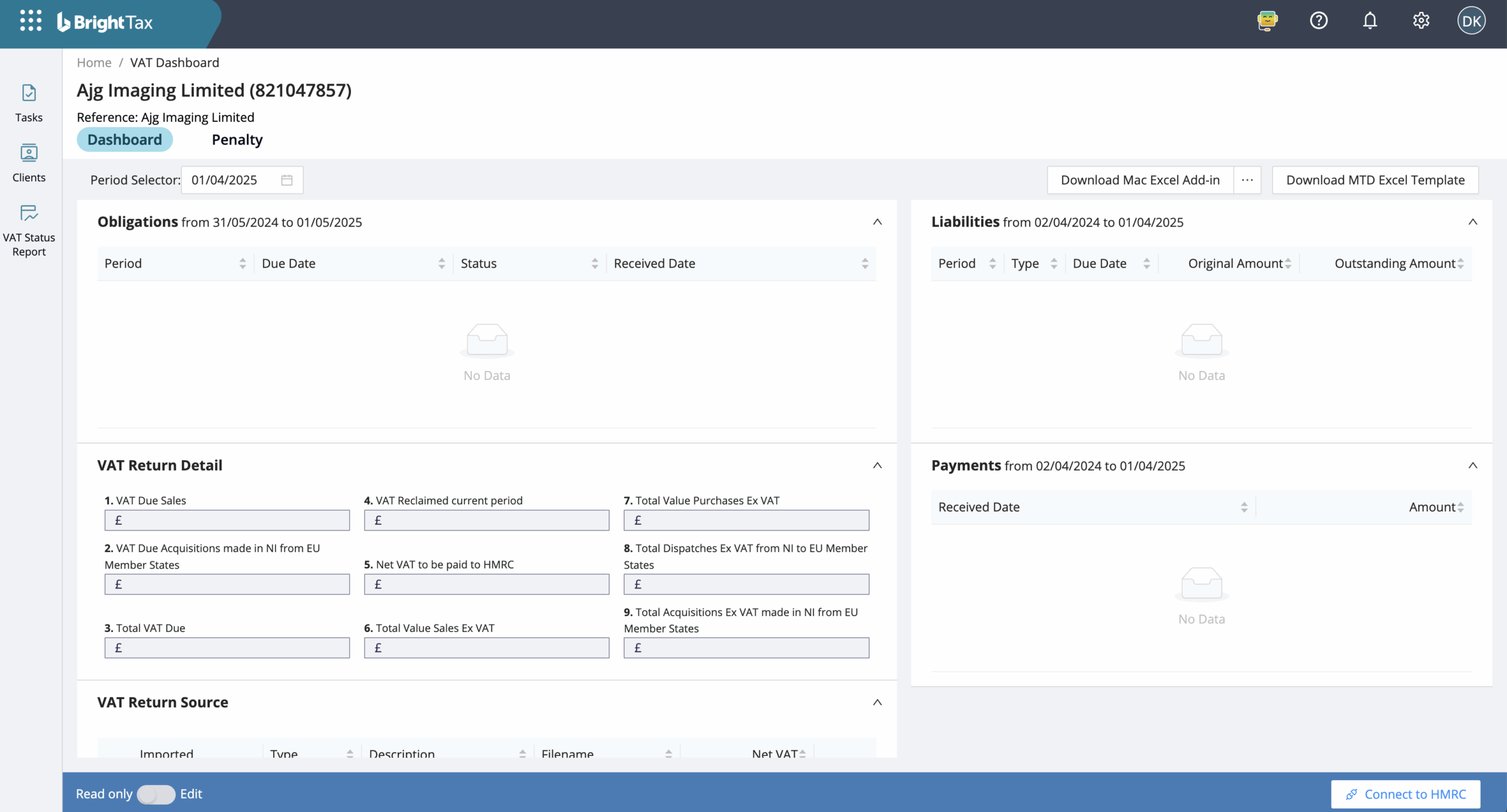Open the chat assistant icon
The width and height of the screenshot is (1507, 812).
pyautogui.click(x=1266, y=21)
